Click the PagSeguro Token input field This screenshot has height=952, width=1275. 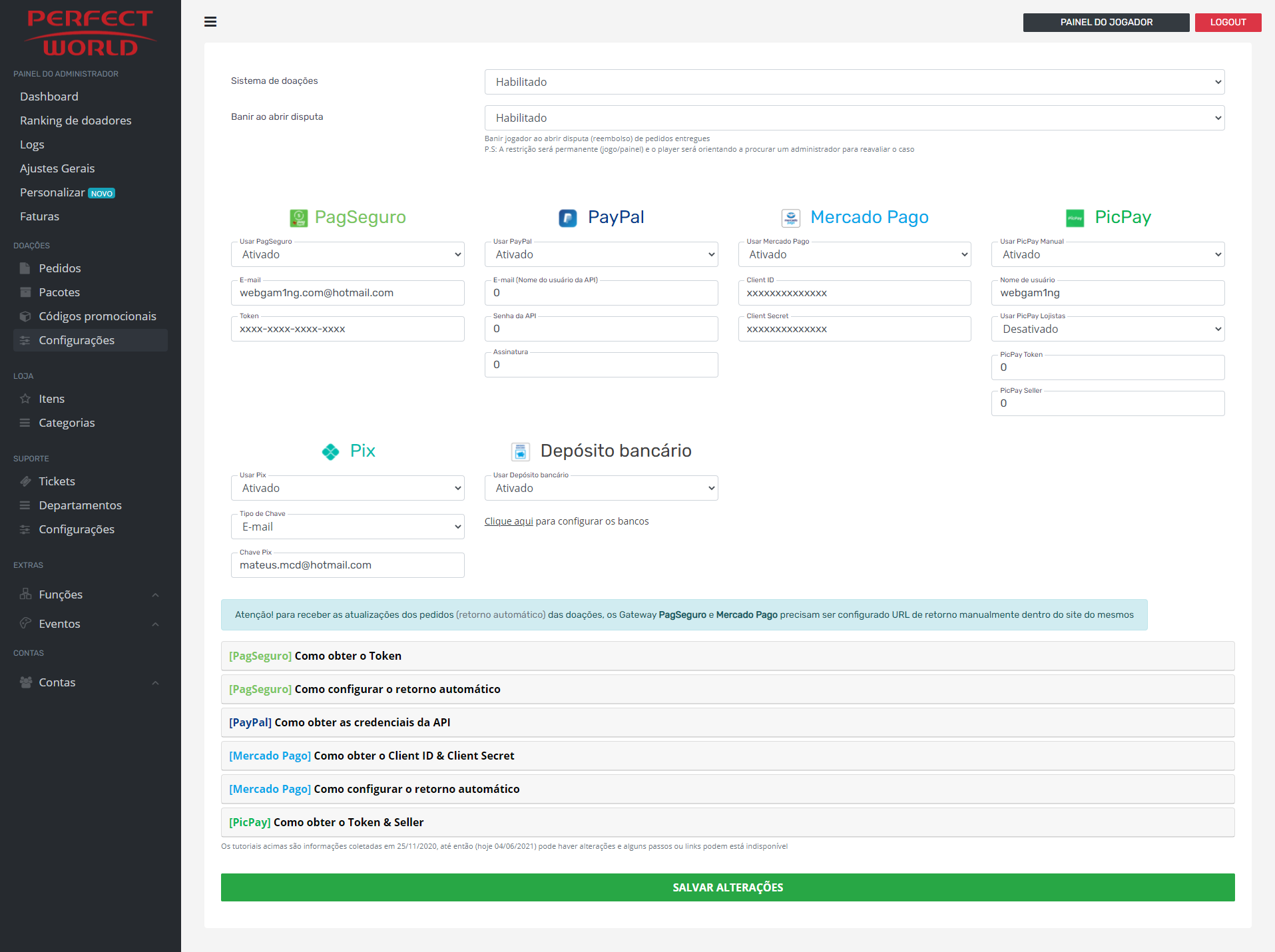point(348,329)
